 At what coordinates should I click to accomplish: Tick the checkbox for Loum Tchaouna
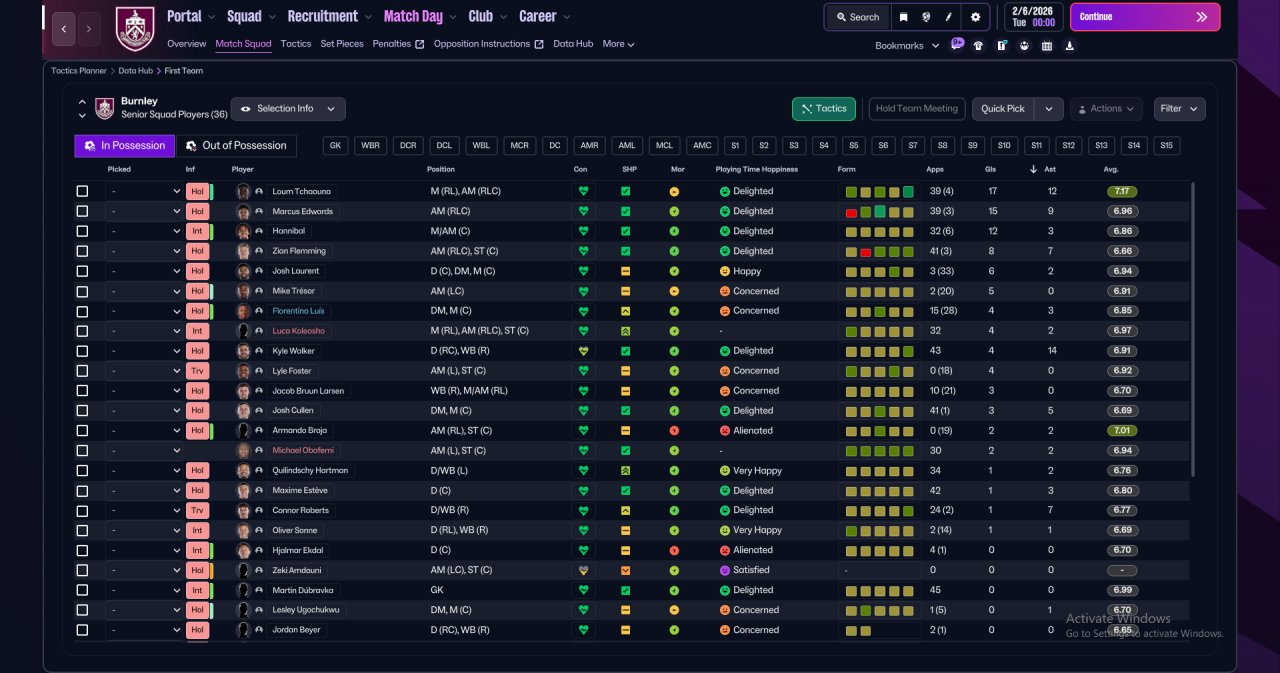pos(82,191)
